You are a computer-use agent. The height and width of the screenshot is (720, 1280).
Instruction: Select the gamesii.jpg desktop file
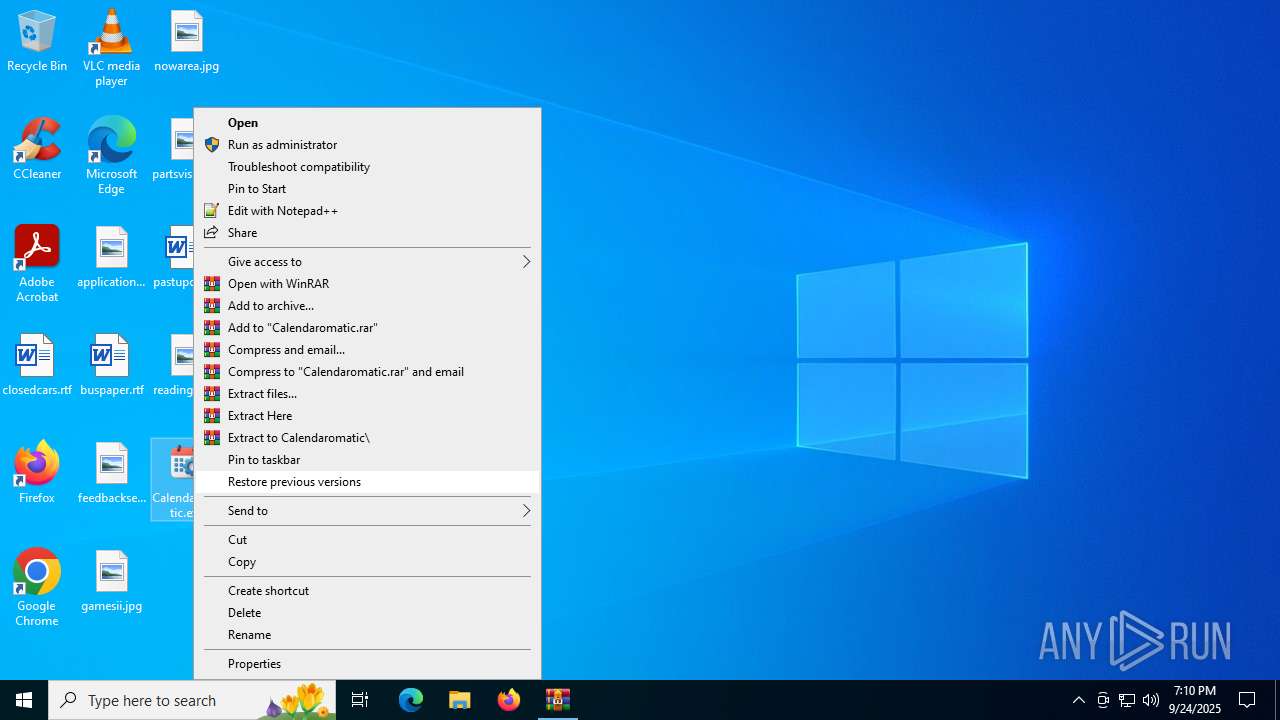click(111, 582)
